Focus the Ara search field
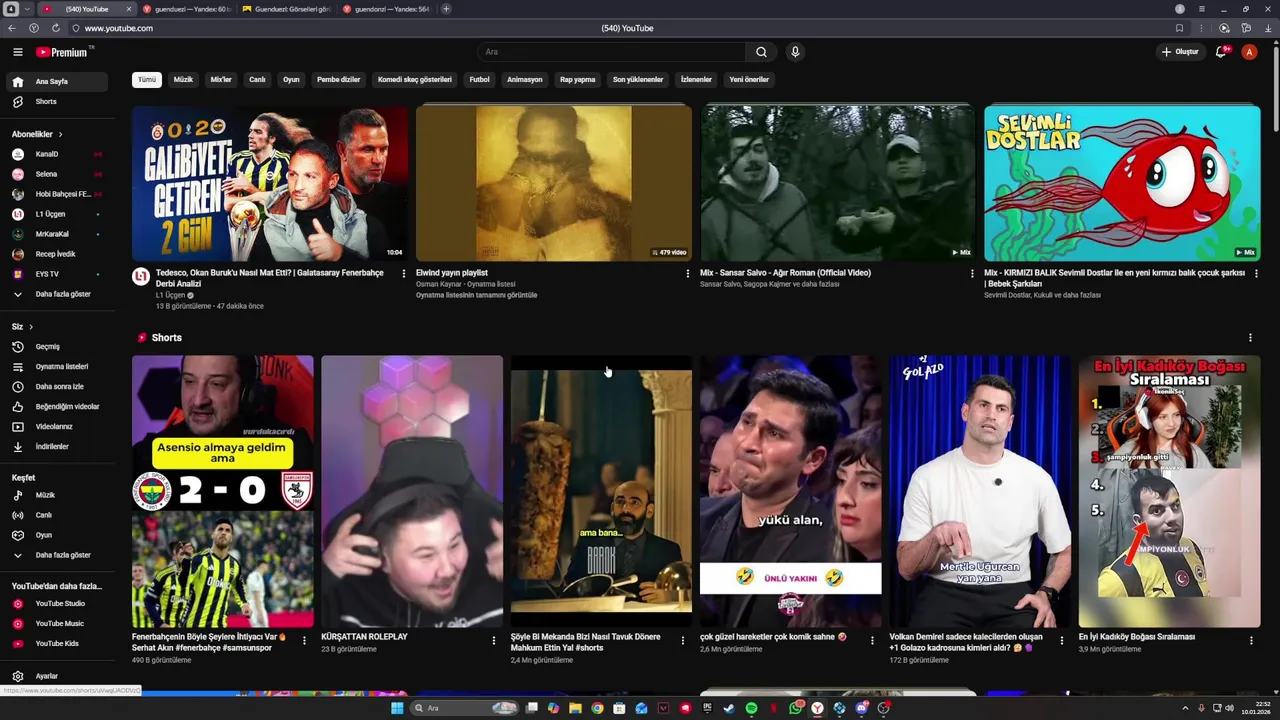1280x720 pixels. pyautogui.click(x=611, y=52)
